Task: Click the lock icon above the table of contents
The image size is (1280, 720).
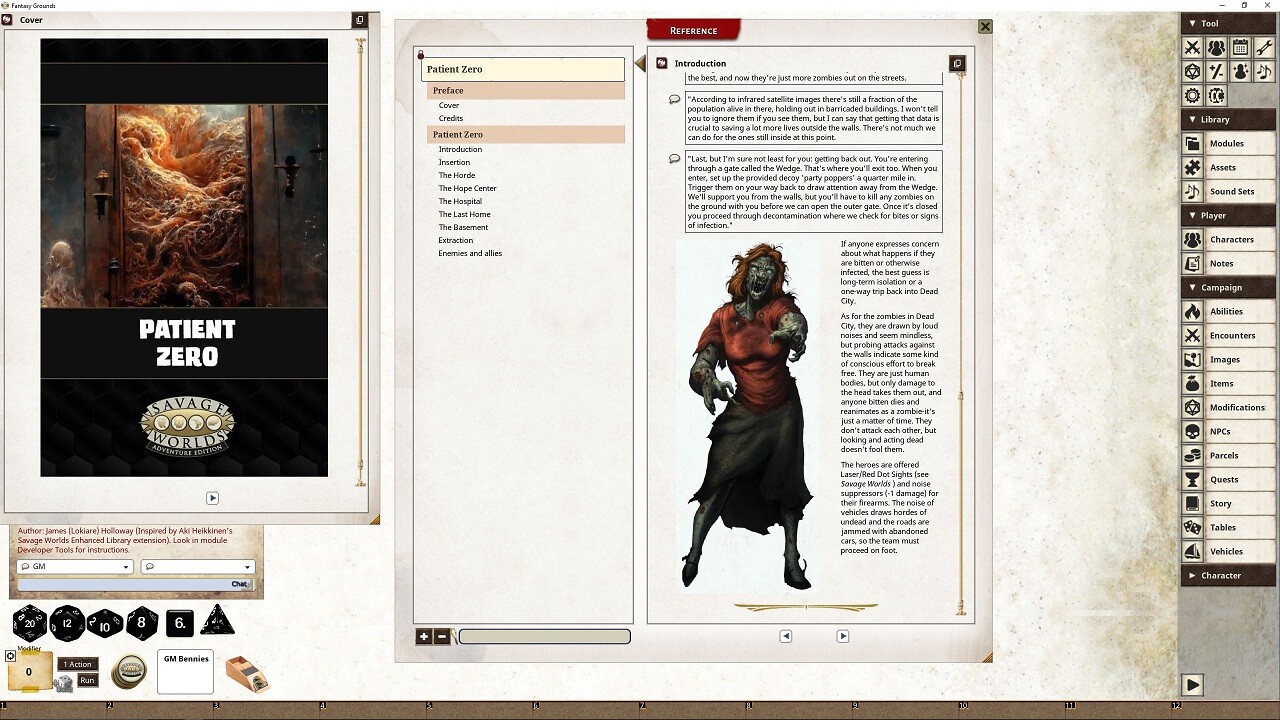Action: (x=421, y=55)
